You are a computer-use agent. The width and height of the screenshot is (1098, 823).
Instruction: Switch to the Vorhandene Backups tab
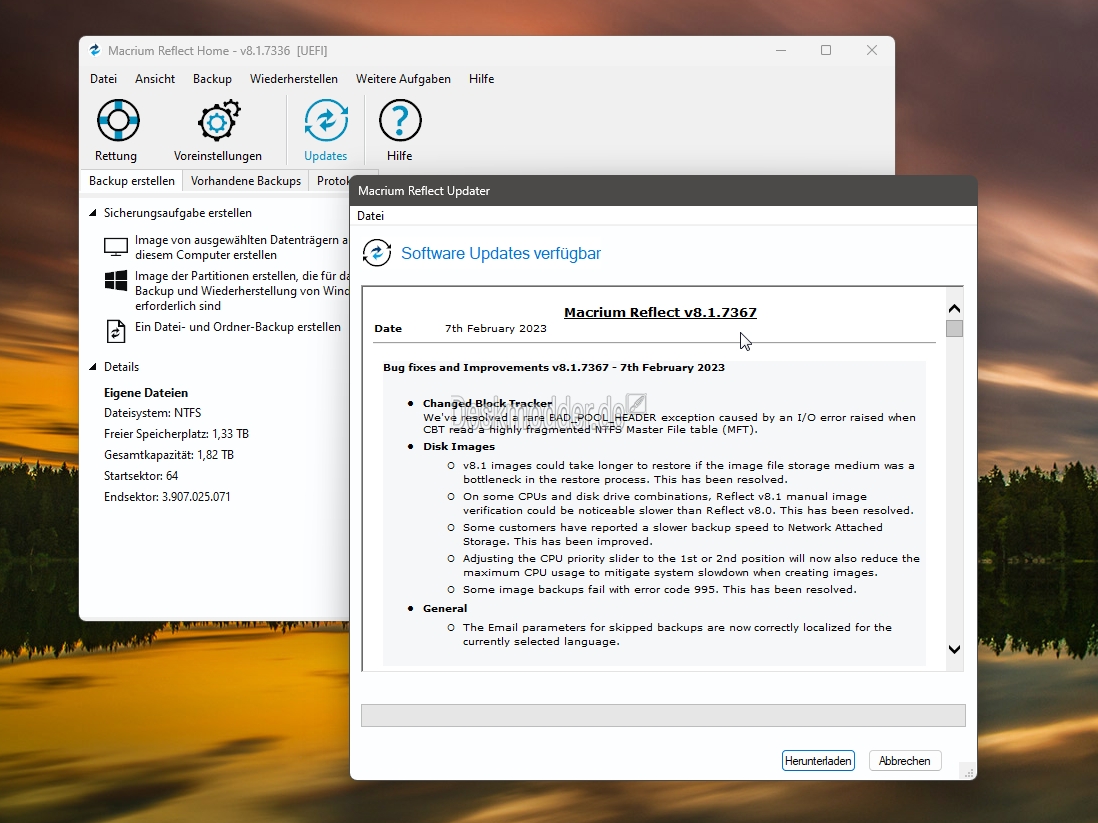(x=246, y=181)
